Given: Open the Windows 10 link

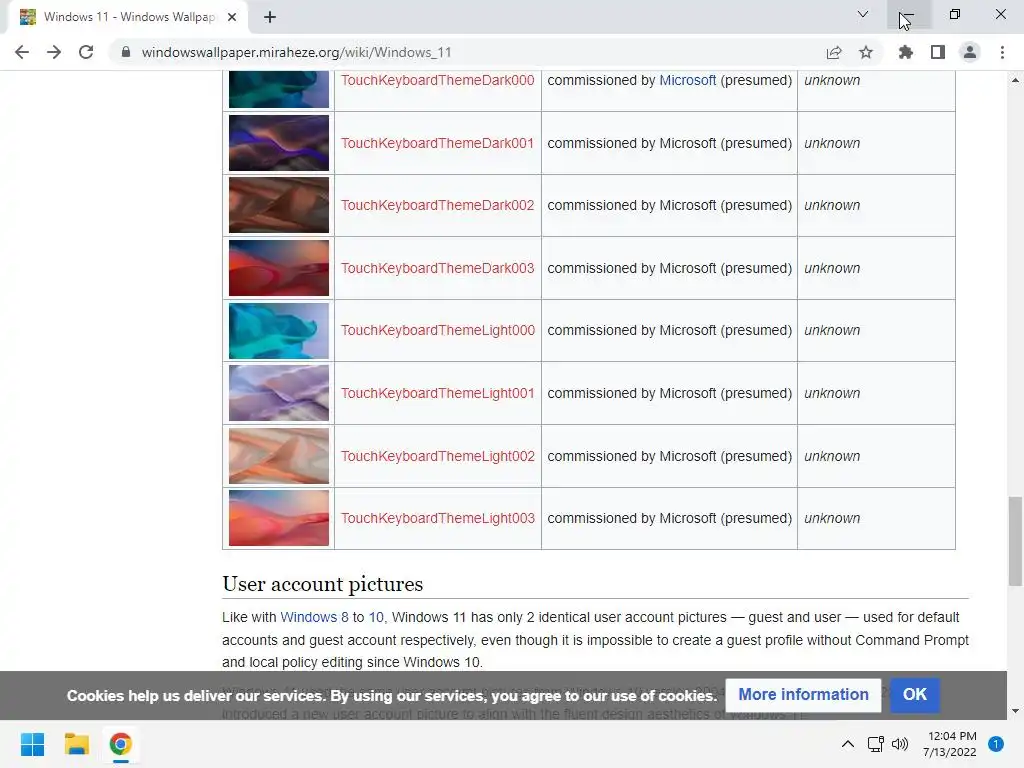Looking at the screenshot, I should click(x=376, y=617).
